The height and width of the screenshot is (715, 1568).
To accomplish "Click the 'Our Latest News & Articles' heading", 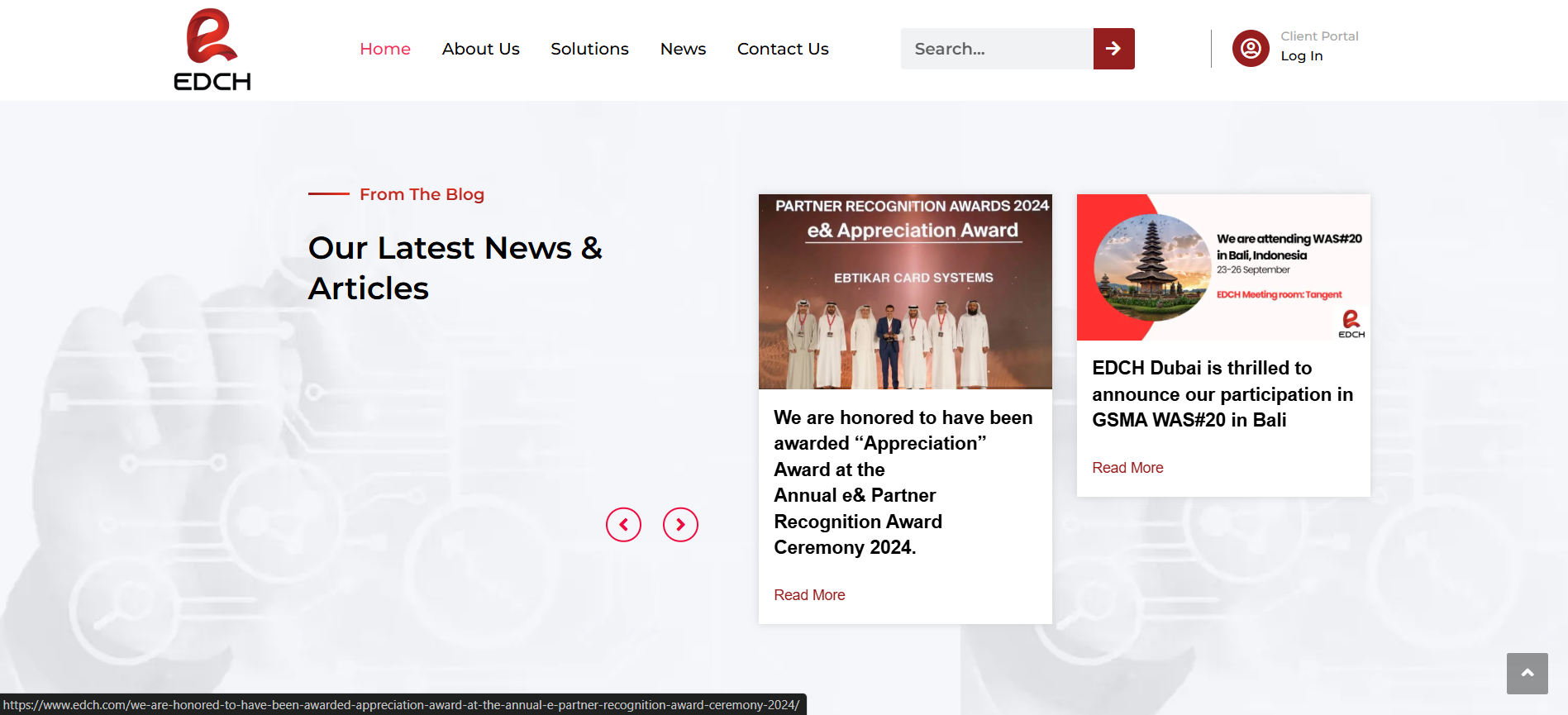I will [x=455, y=268].
